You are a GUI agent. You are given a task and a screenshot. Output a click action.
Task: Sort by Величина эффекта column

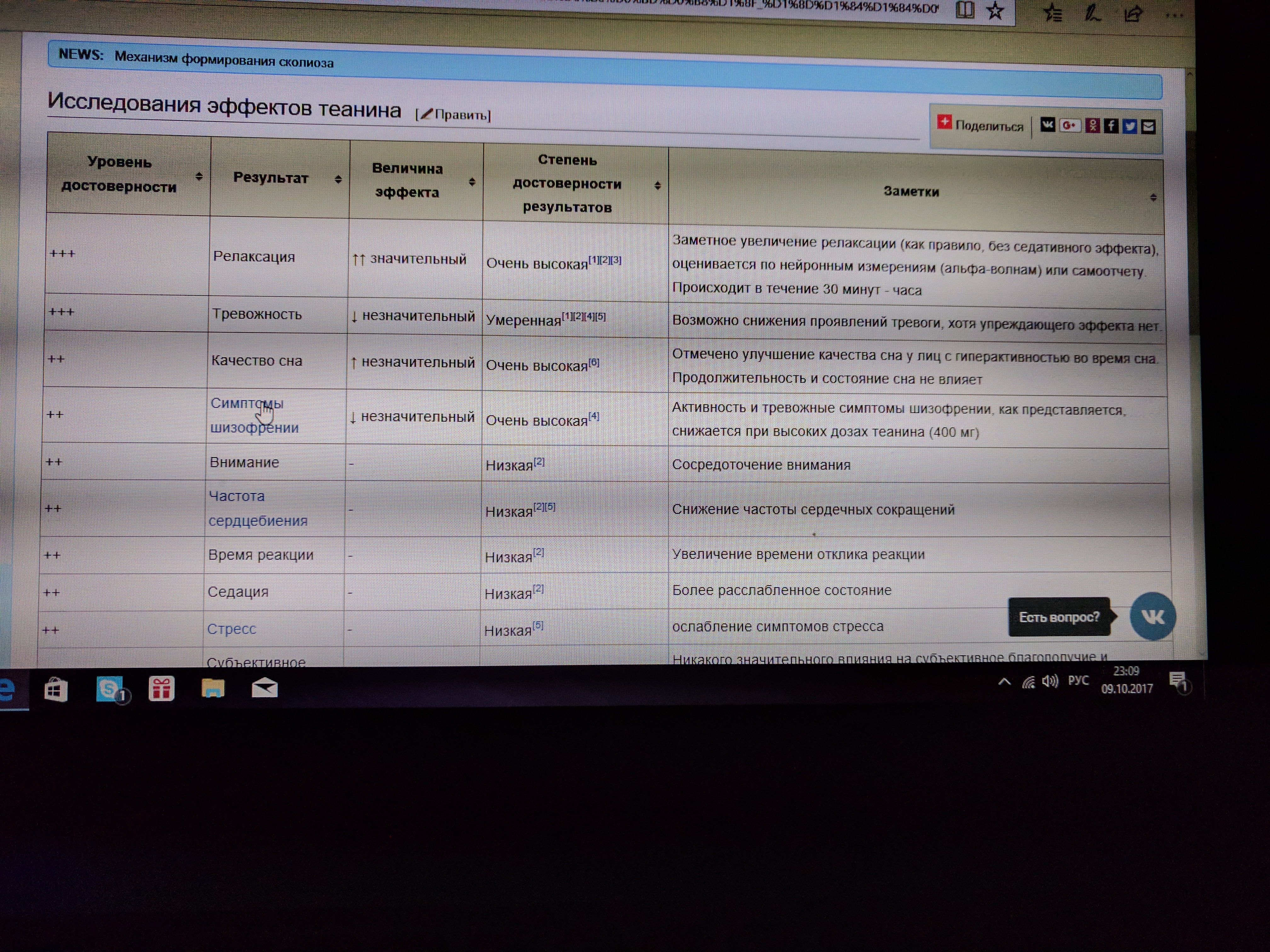click(472, 182)
